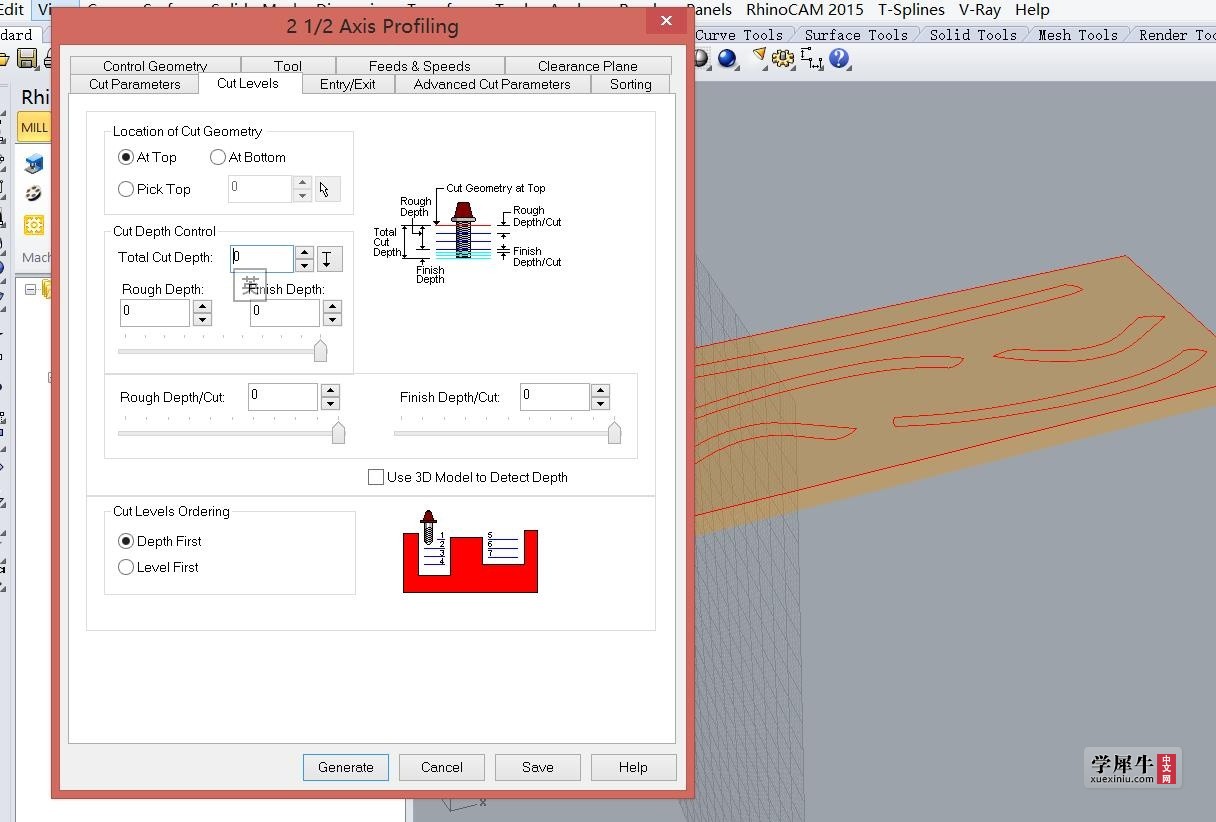
Task: Open the T-Splines menu
Action: point(911,9)
